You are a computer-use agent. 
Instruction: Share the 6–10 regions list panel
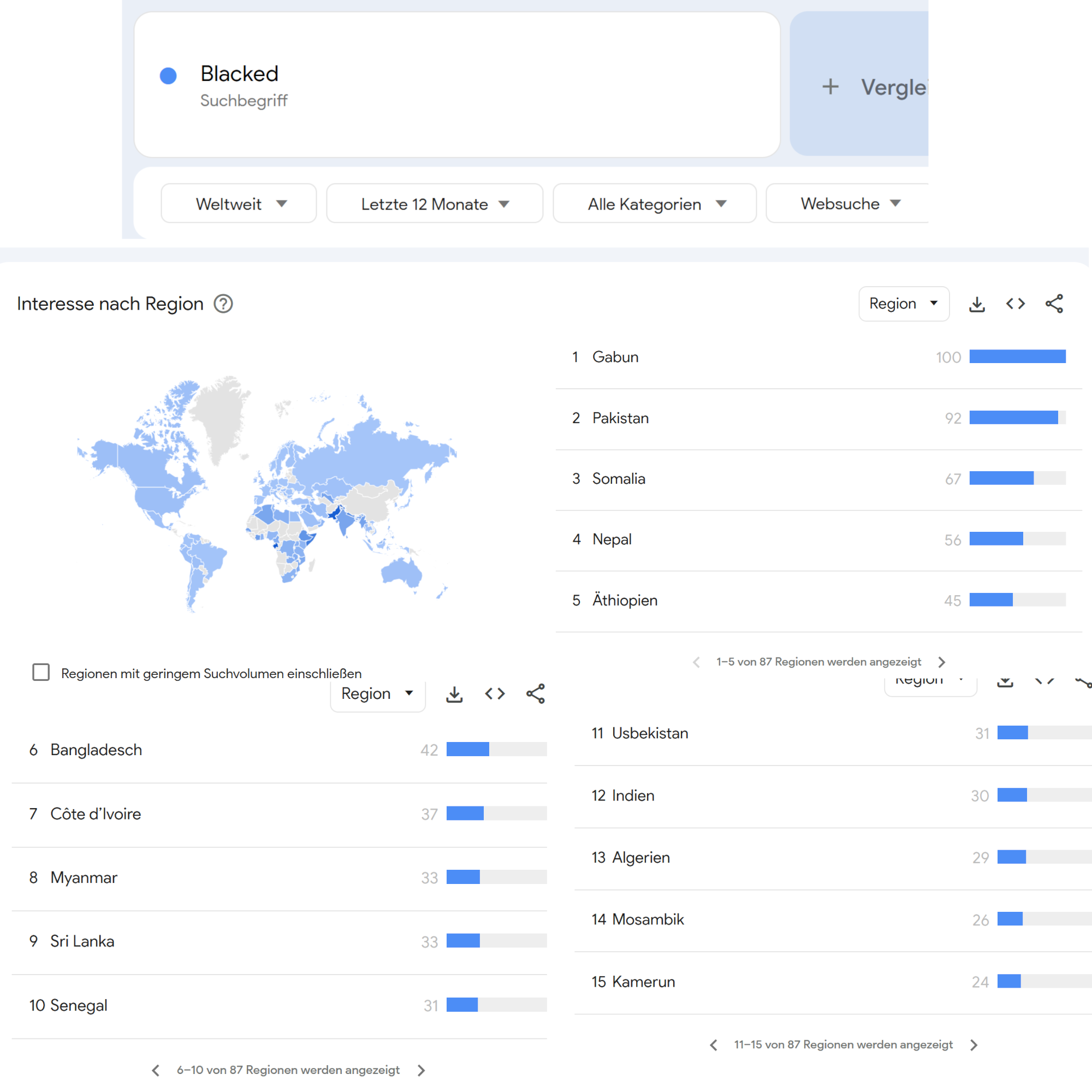[x=535, y=693]
